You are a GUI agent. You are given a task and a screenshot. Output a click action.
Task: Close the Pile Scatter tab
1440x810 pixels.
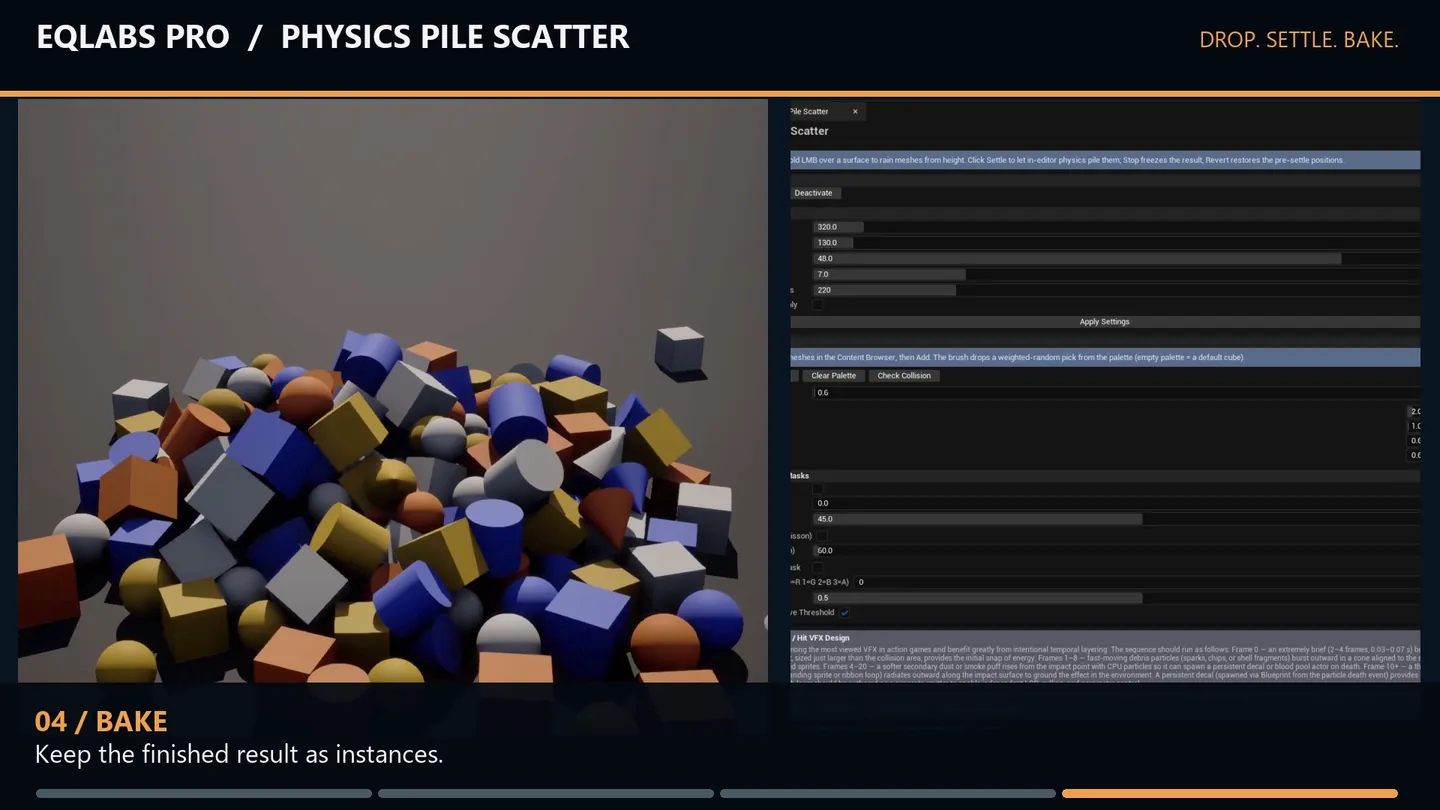click(x=855, y=112)
